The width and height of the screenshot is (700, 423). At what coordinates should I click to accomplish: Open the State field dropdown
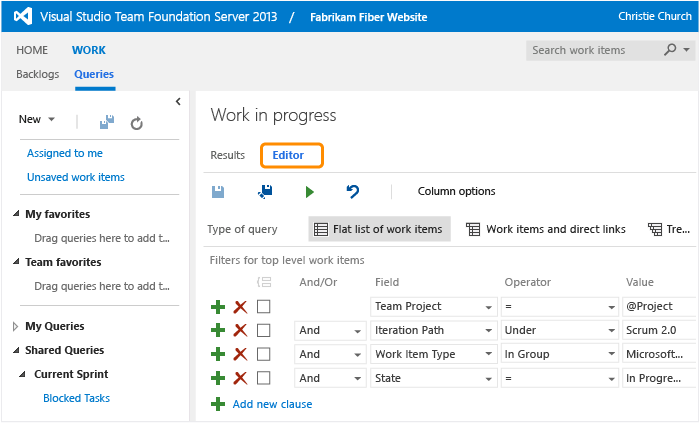[x=488, y=378]
